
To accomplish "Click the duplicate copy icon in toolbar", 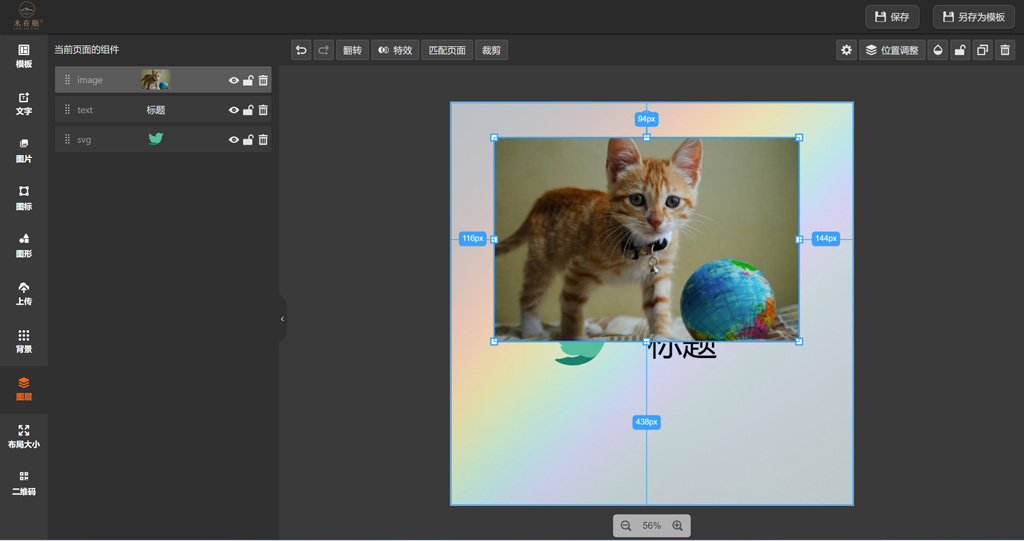I will [982, 50].
